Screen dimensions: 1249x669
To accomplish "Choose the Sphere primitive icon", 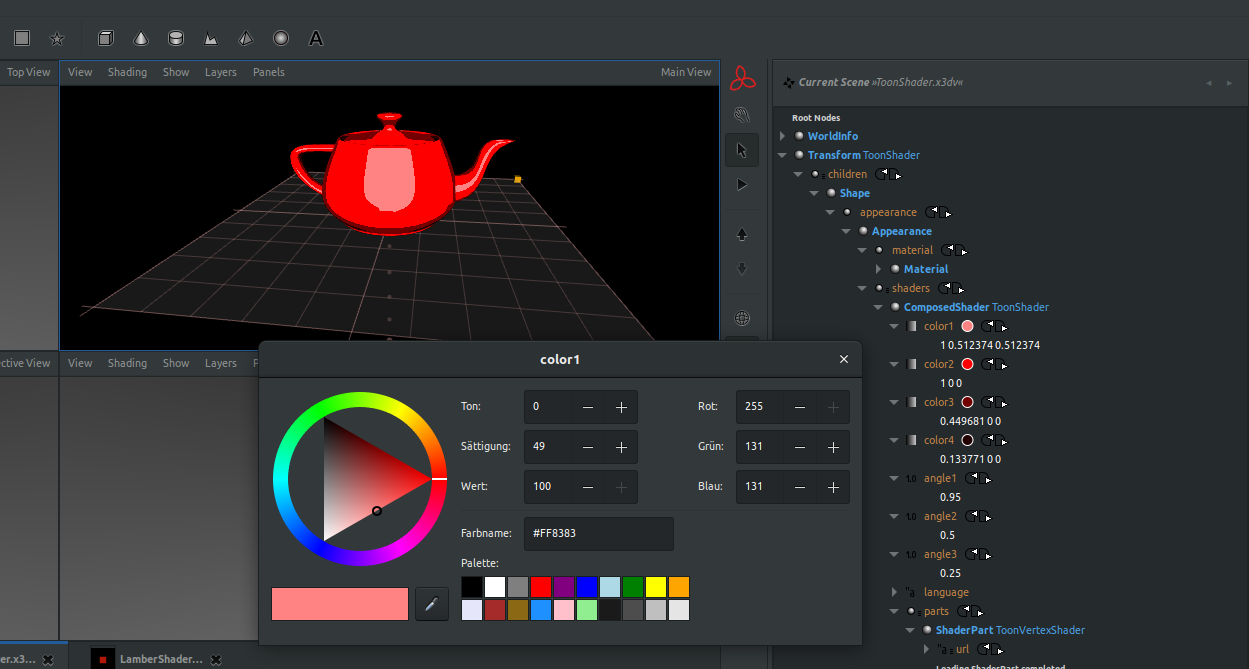I will tap(281, 38).
